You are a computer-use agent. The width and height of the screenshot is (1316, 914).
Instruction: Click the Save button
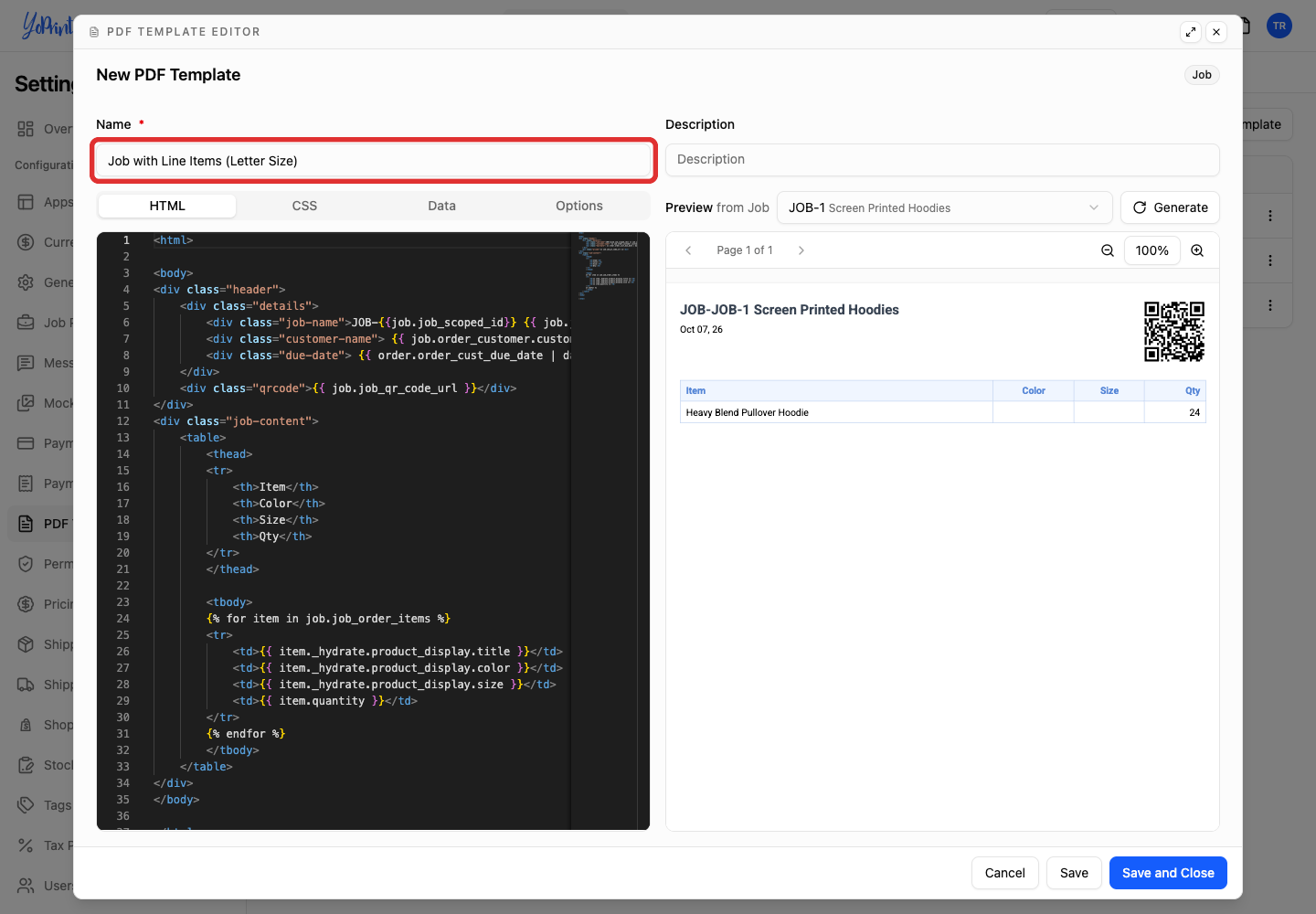click(x=1074, y=873)
